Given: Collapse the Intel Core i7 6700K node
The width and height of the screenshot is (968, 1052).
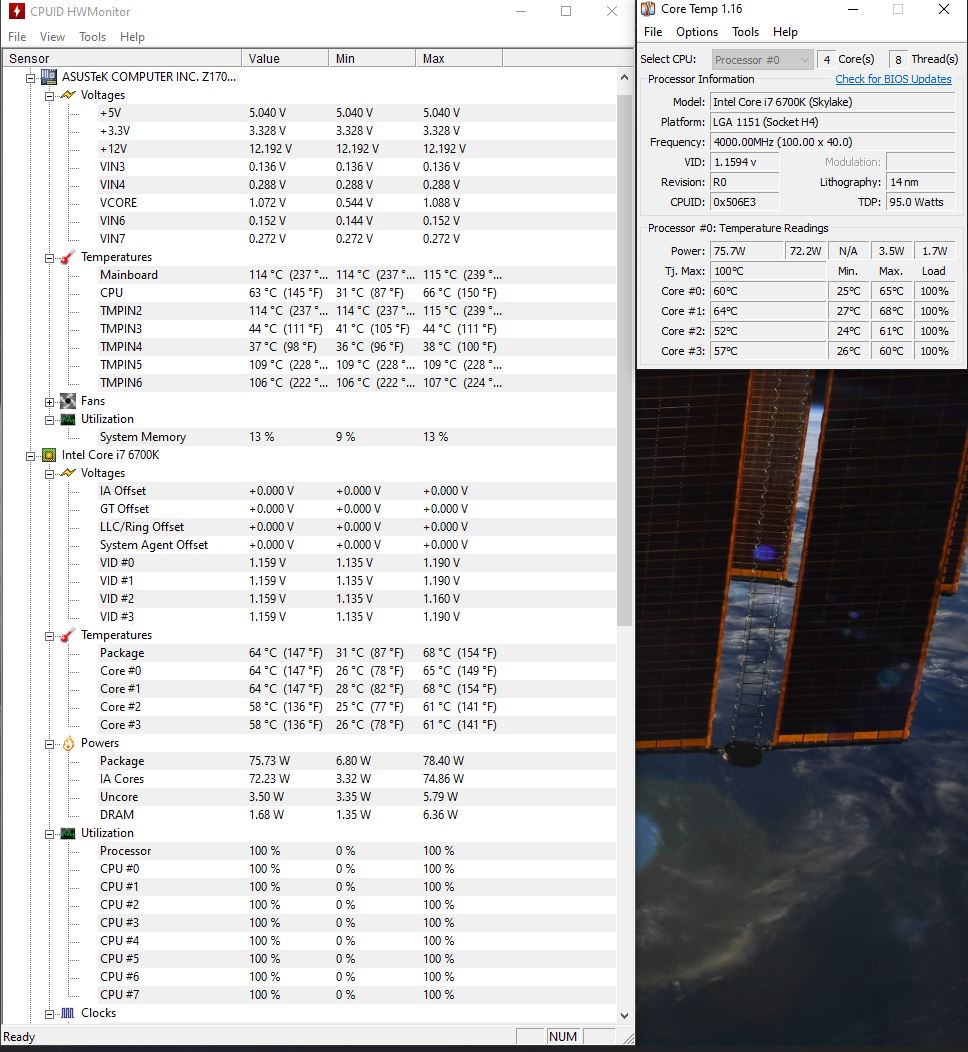Looking at the screenshot, I should click(31, 455).
